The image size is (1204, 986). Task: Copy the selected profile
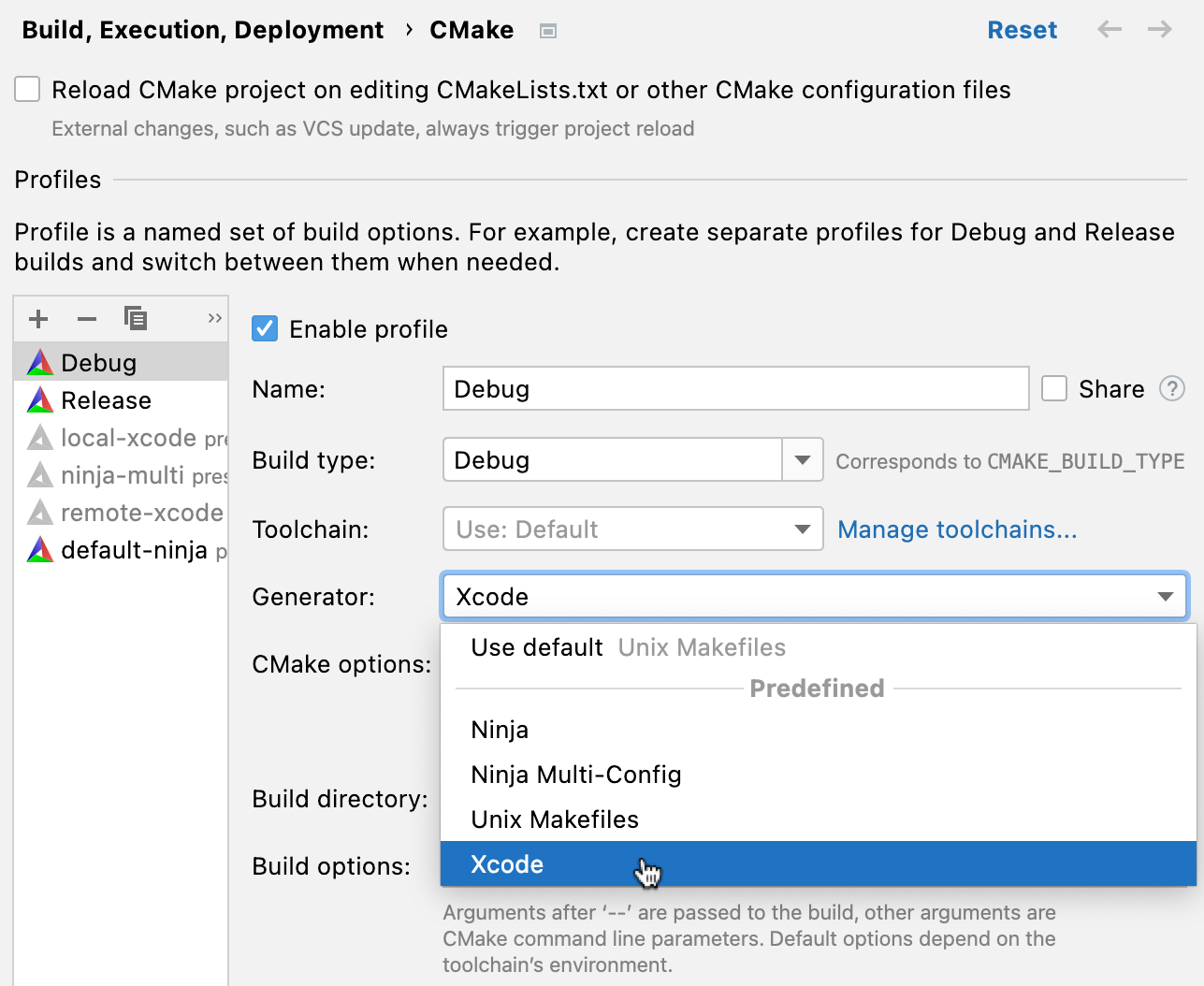[x=136, y=318]
